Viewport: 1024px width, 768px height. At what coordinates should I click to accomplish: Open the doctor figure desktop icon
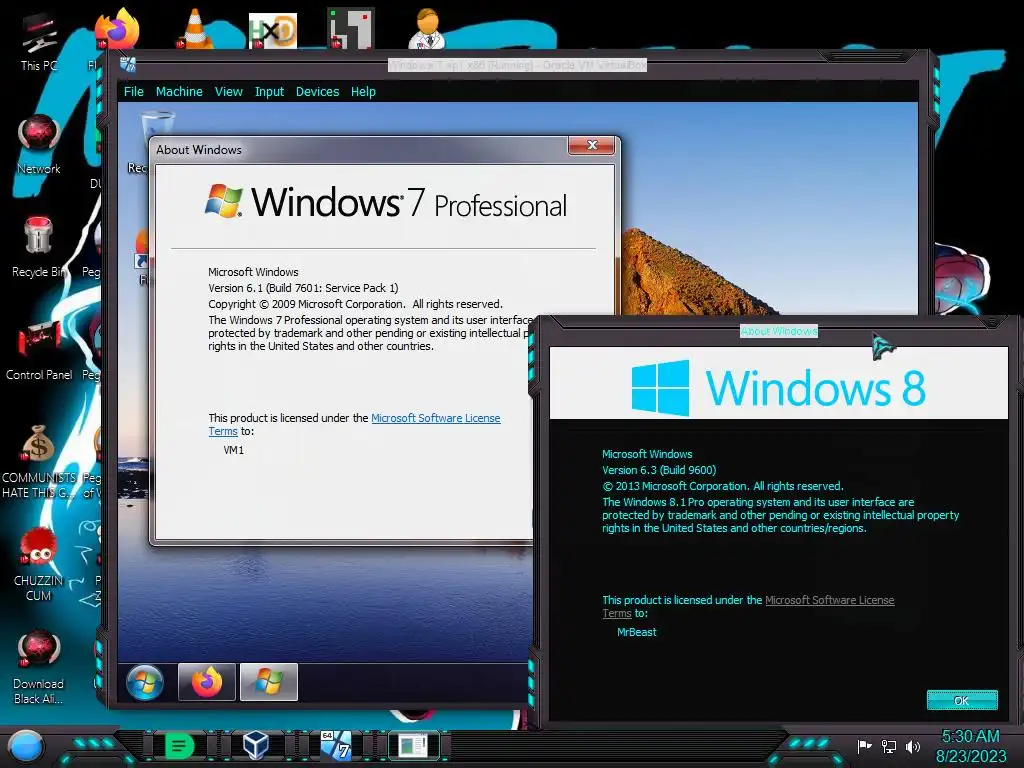click(x=427, y=28)
